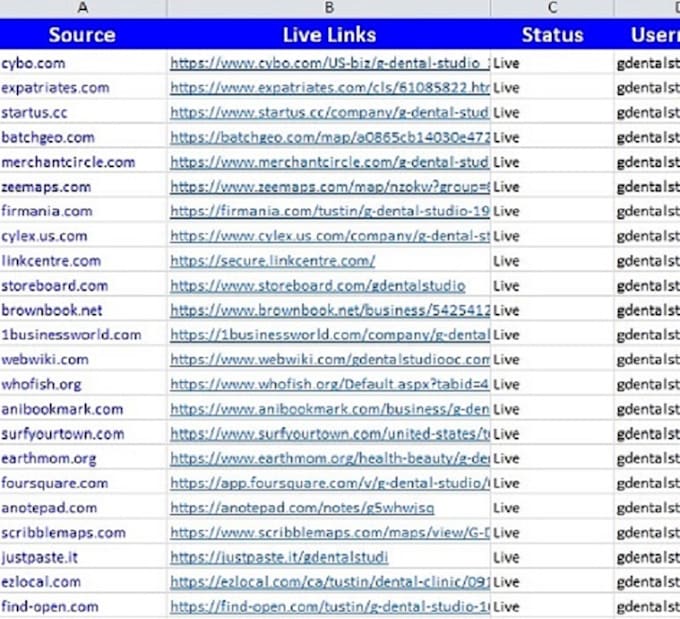Open the expatriates.com live link URL
Screen dimensions: 680x619
click(330, 88)
